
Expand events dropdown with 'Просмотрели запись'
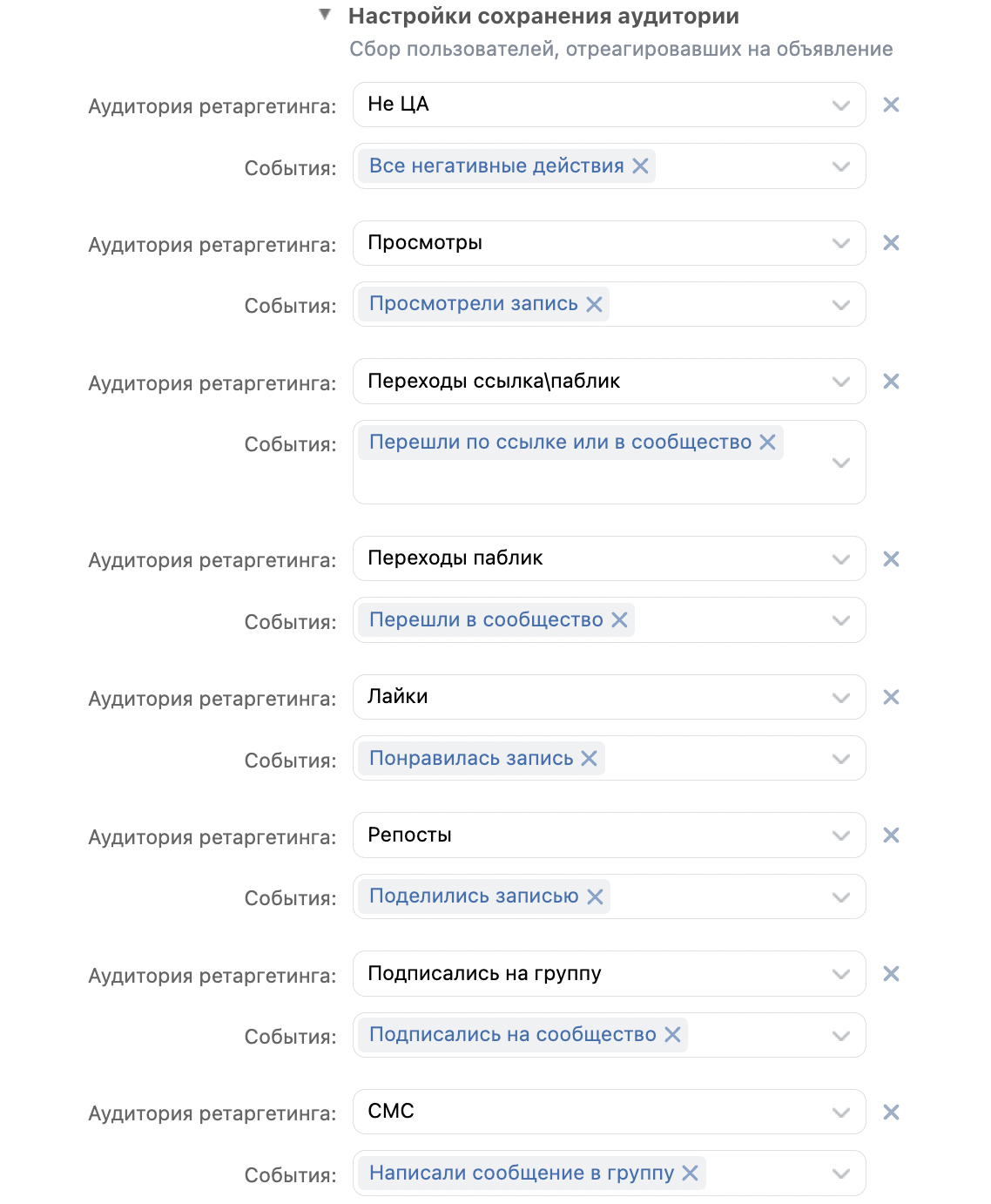[x=840, y=305]
